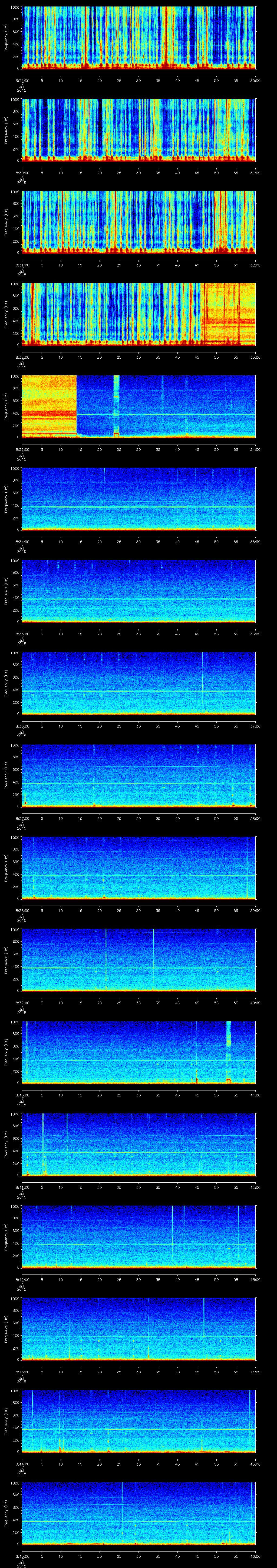This screenshot has height=1568, width=277.
Task: Select the spectrogram panel starting at 8:40:00
Action: click(139, 1052)
